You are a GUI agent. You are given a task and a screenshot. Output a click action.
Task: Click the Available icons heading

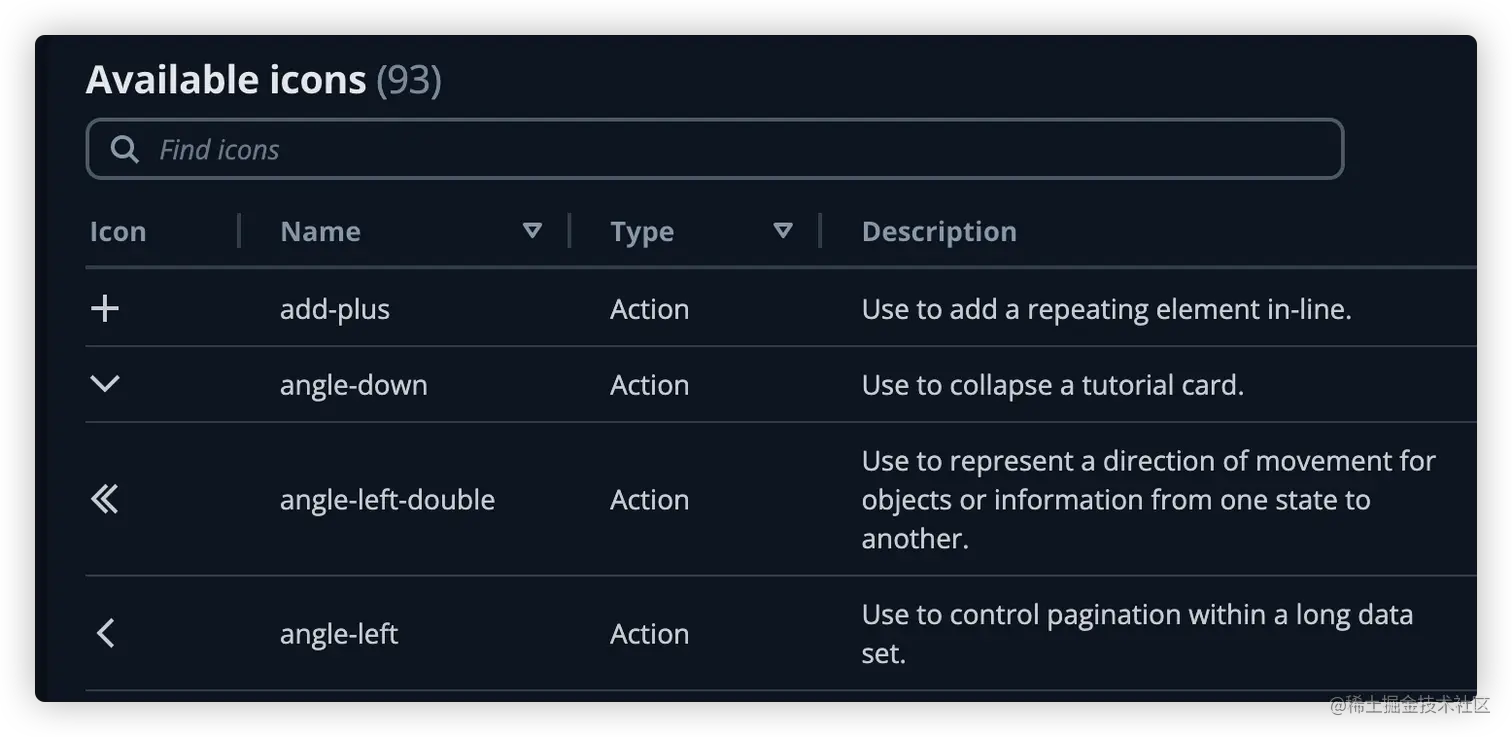tap(226, 80)
